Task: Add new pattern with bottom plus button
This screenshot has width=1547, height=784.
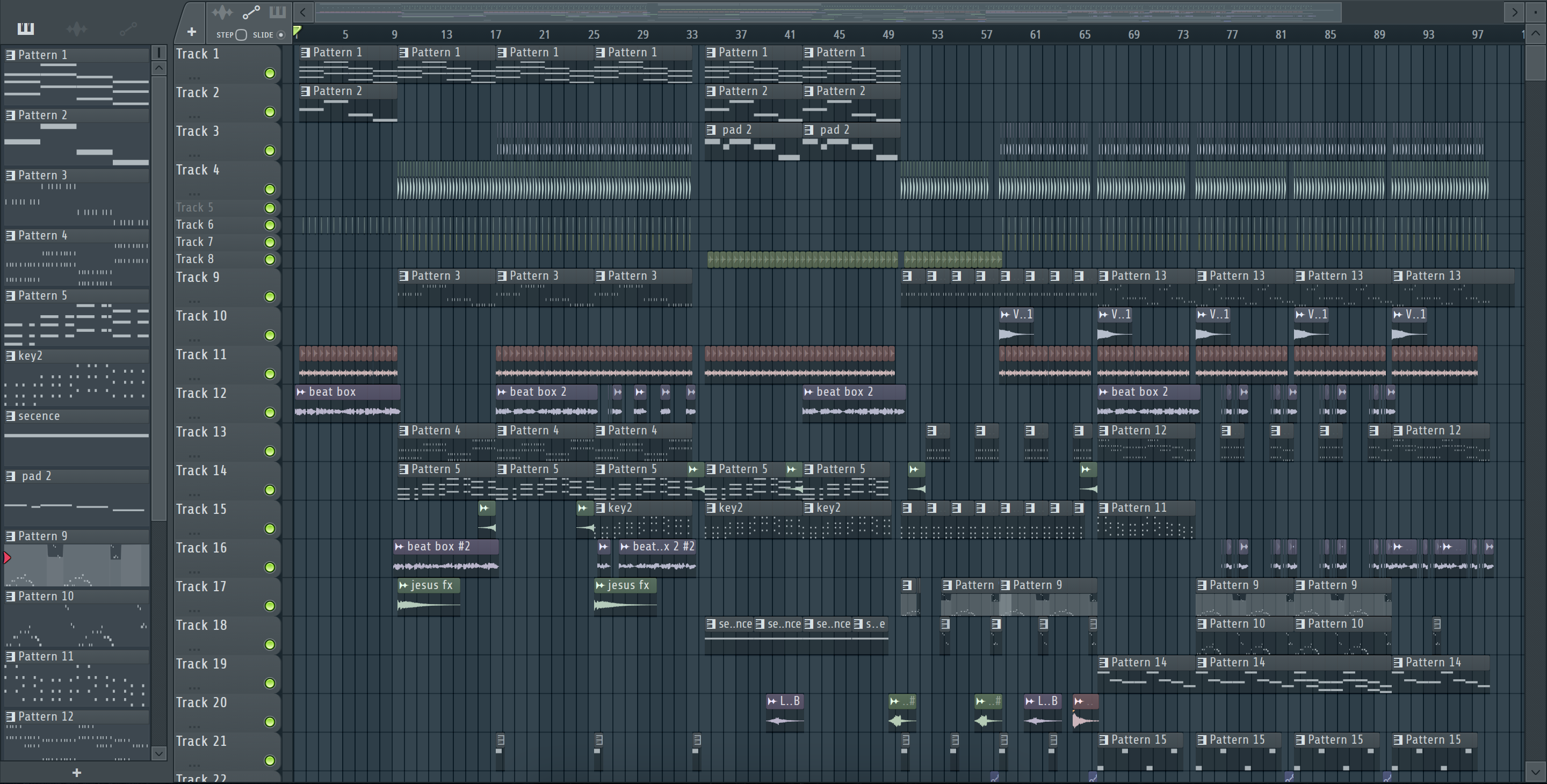Action: (76, 773)
